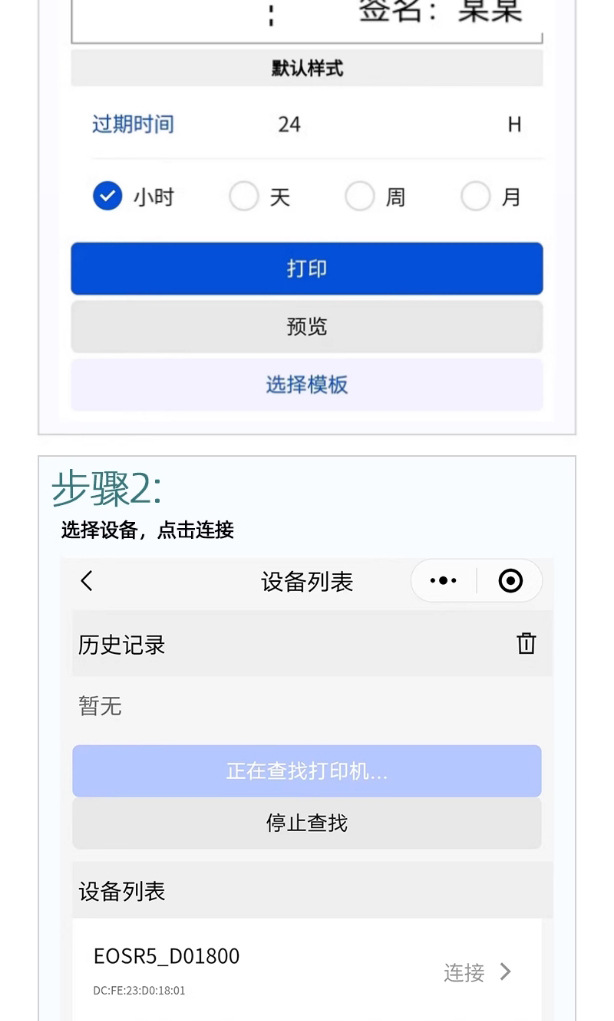614x1021 pixels.
Task: Open 预览 preview button
Action: 306,327
